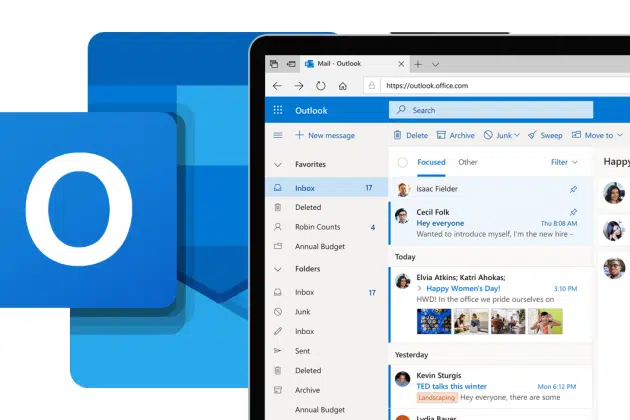The height and width of the screenshot is (420, 630).
Task: Open the app launcher waffle icon
Action: 277,110
